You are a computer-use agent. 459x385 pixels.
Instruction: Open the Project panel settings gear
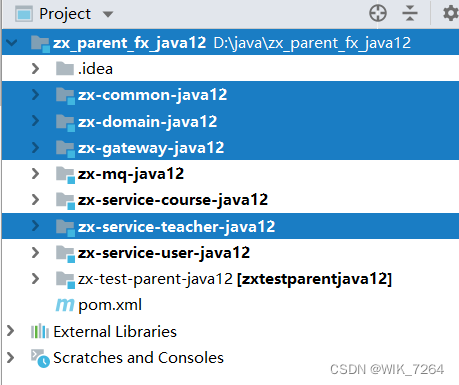pos(451,14)
